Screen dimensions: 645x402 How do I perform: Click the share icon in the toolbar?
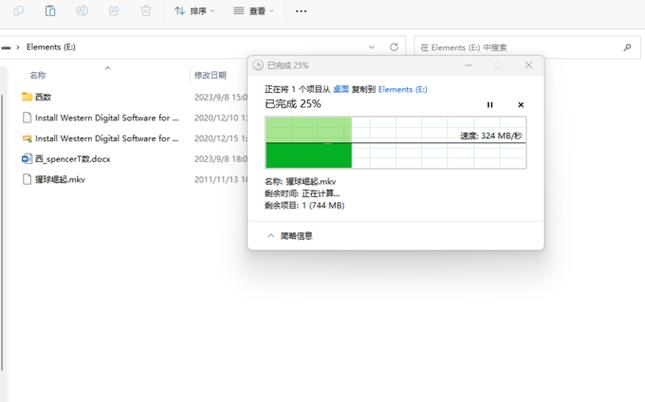point(114,11)
